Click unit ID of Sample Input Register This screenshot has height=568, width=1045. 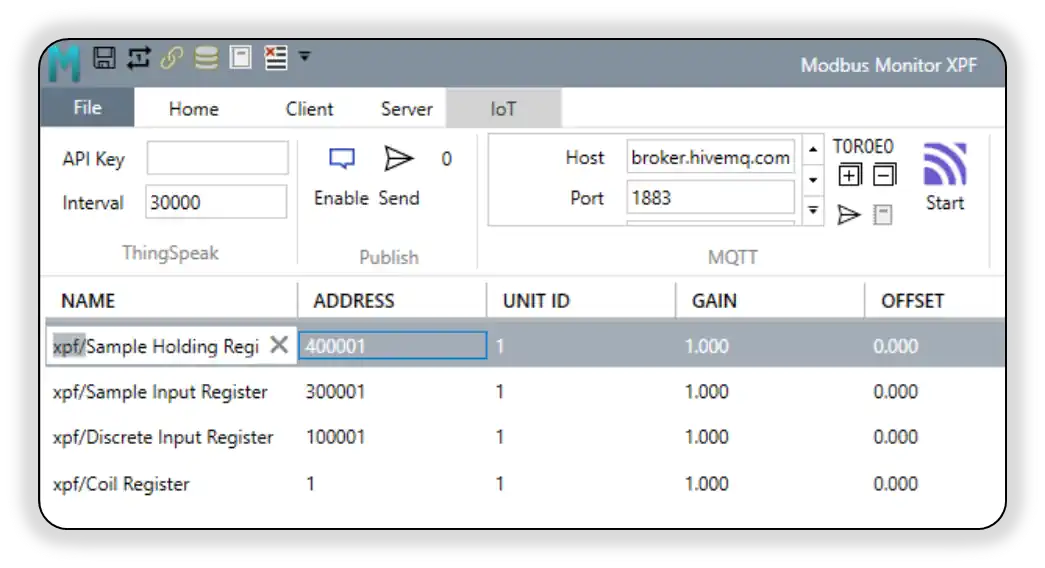coord(500,391)
